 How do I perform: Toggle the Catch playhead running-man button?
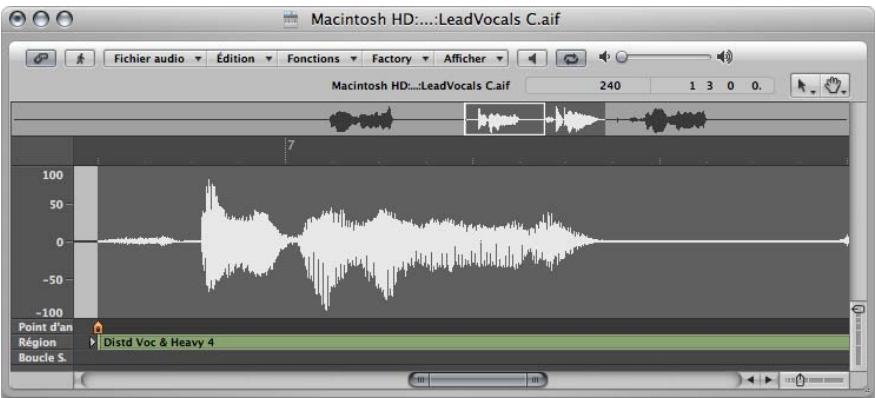point(79,58)
